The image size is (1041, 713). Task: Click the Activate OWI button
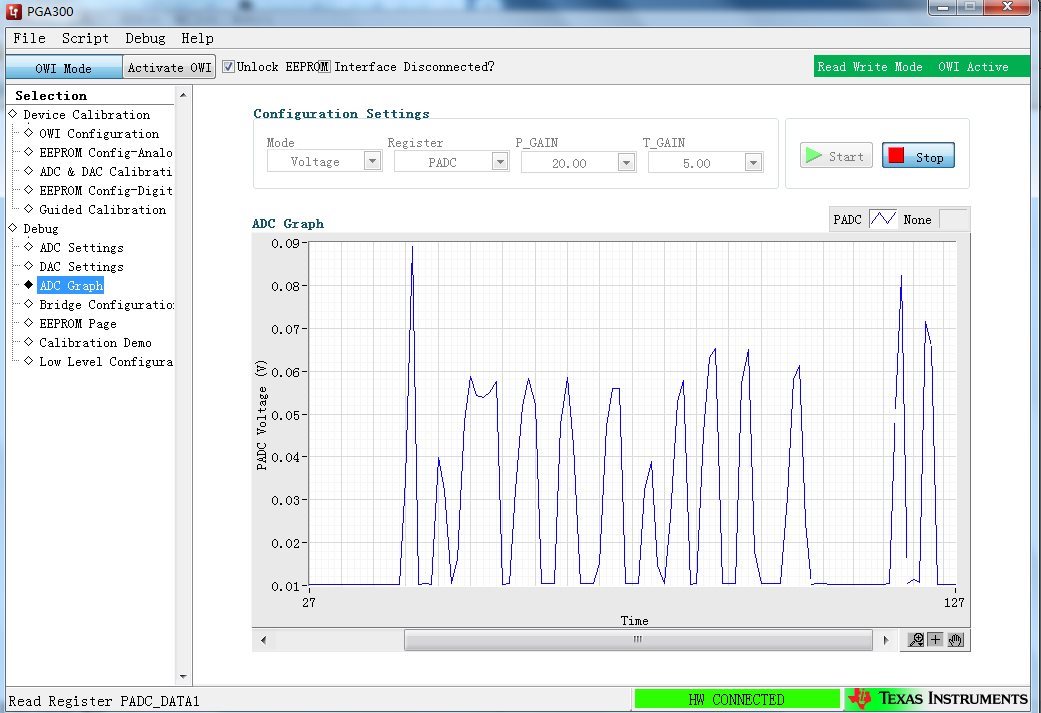coord(169,68)
